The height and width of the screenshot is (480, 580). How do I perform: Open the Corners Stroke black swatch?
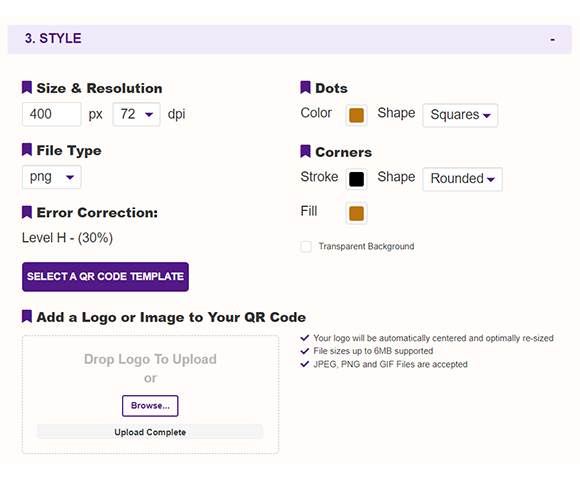[356, 179]
